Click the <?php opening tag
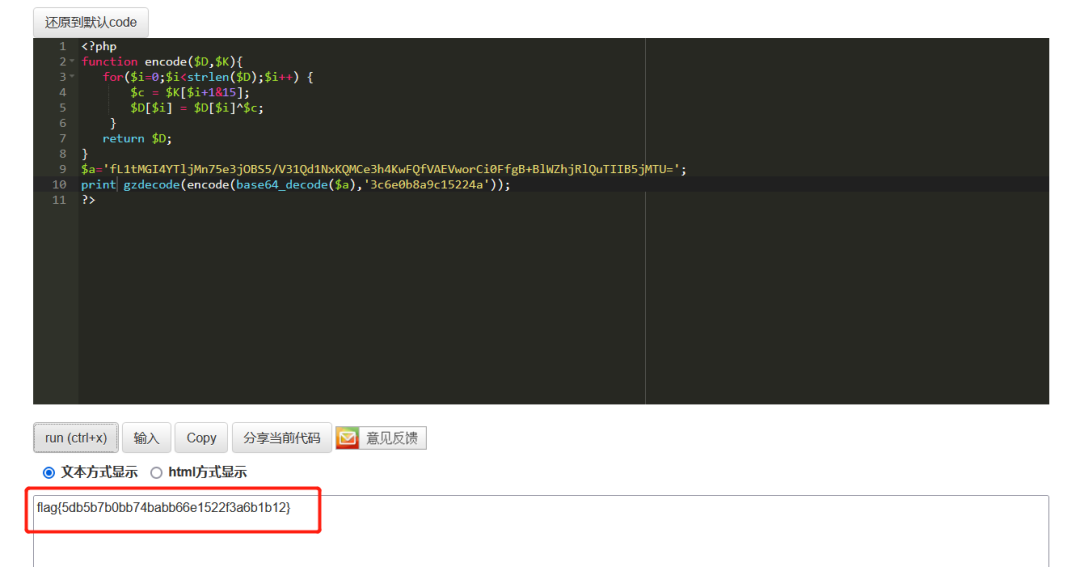Viewport: 1080px width, 567px height. (x=98, y=46)
